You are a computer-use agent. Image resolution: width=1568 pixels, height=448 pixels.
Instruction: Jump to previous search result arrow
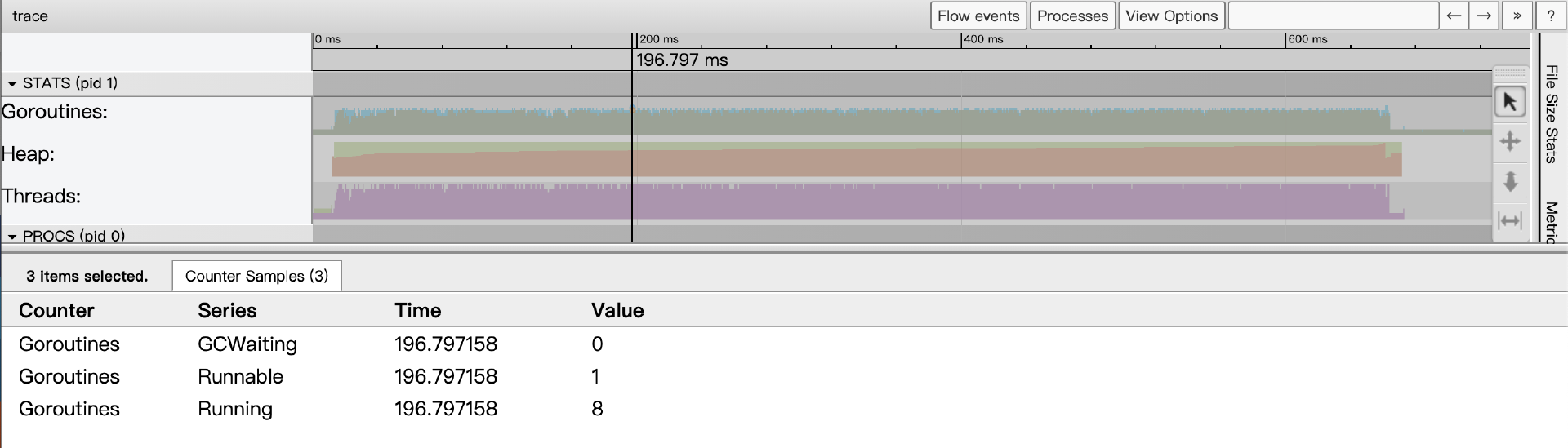(1454, 16)
